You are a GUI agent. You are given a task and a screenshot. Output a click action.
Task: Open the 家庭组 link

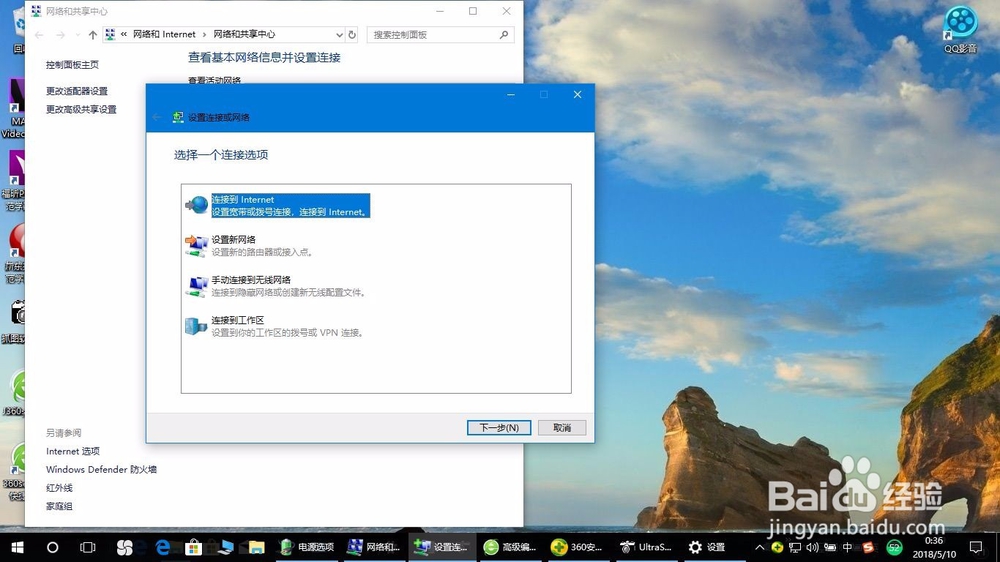click(x=59, y=507)
